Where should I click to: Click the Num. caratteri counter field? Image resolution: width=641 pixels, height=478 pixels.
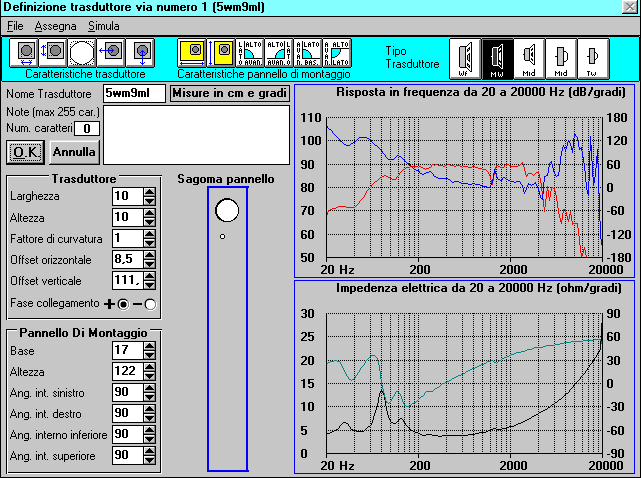[x=87, y=129]
